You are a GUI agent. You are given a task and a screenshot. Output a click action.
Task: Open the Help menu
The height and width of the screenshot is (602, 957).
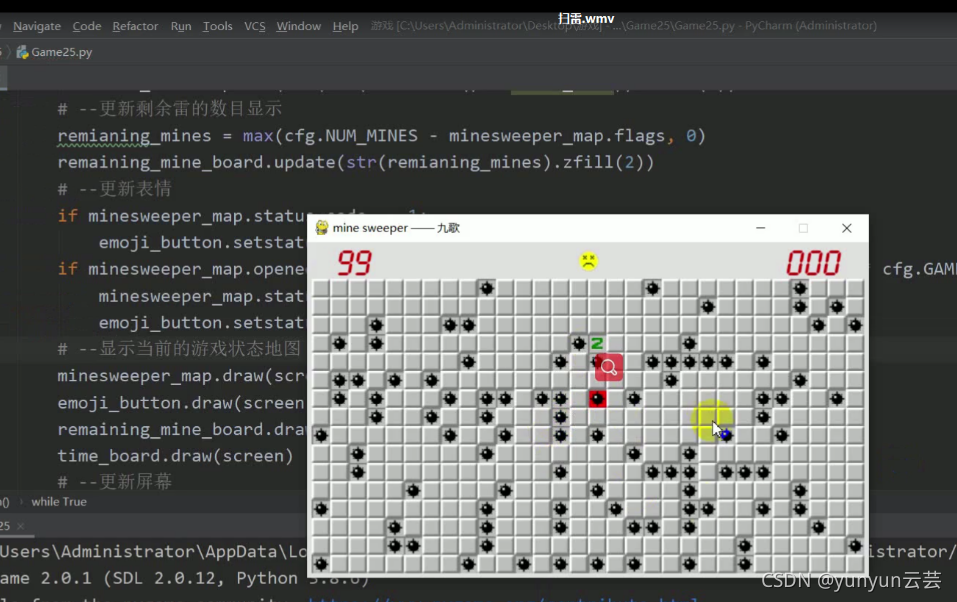(x=345, y=26)
